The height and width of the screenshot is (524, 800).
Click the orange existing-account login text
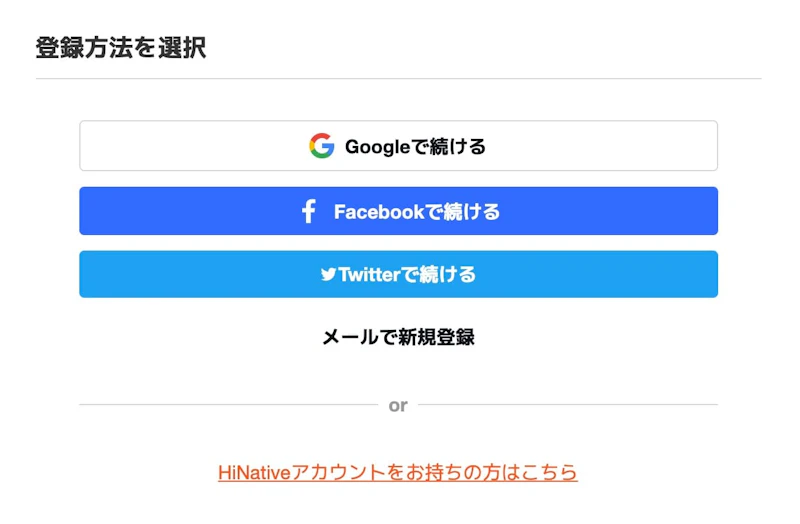coord(450,472)
